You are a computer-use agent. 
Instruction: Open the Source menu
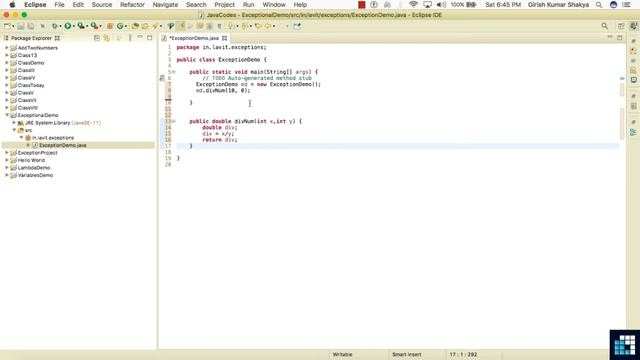102,5
